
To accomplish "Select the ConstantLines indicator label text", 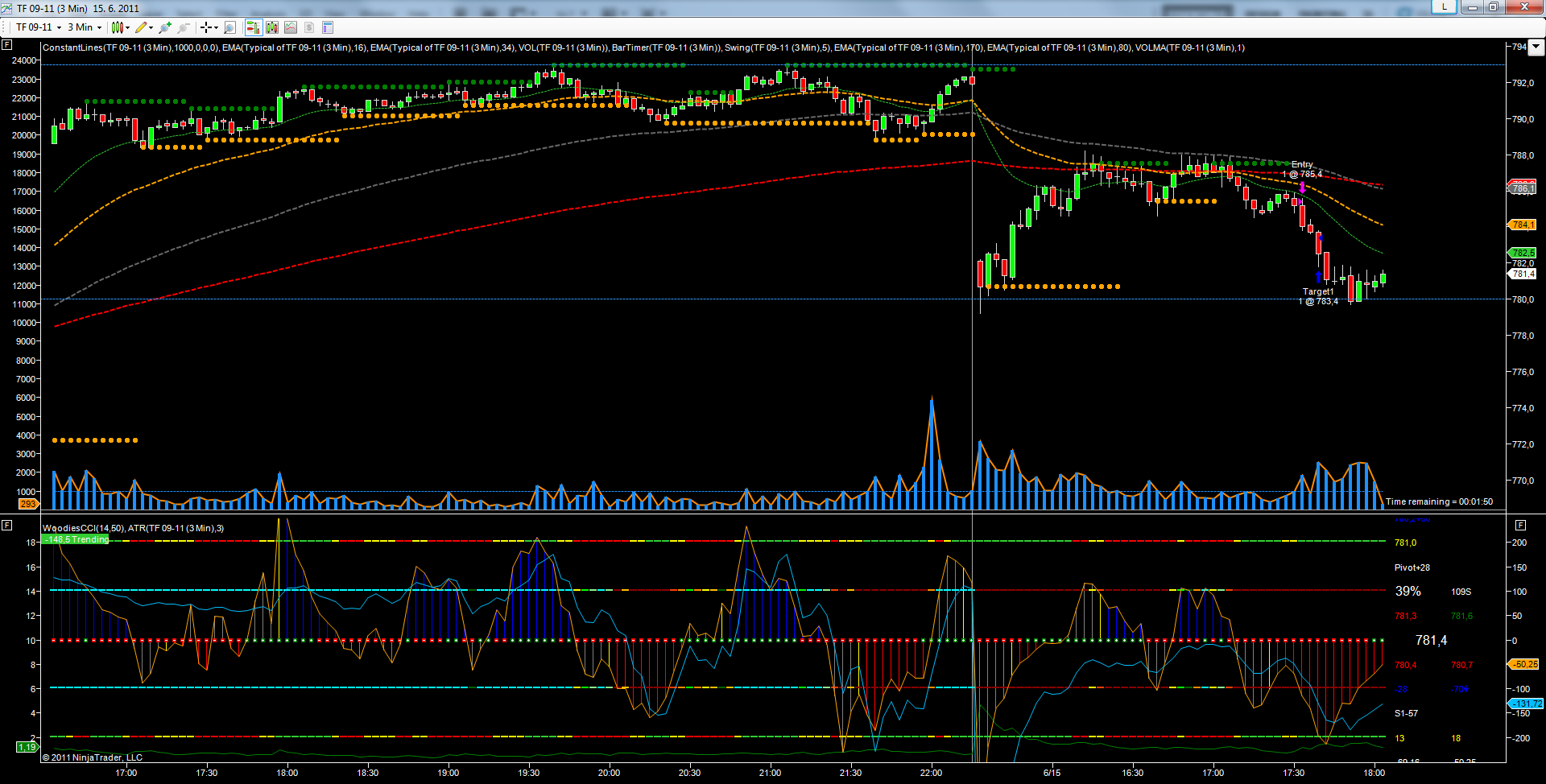I will click(131, 47).
